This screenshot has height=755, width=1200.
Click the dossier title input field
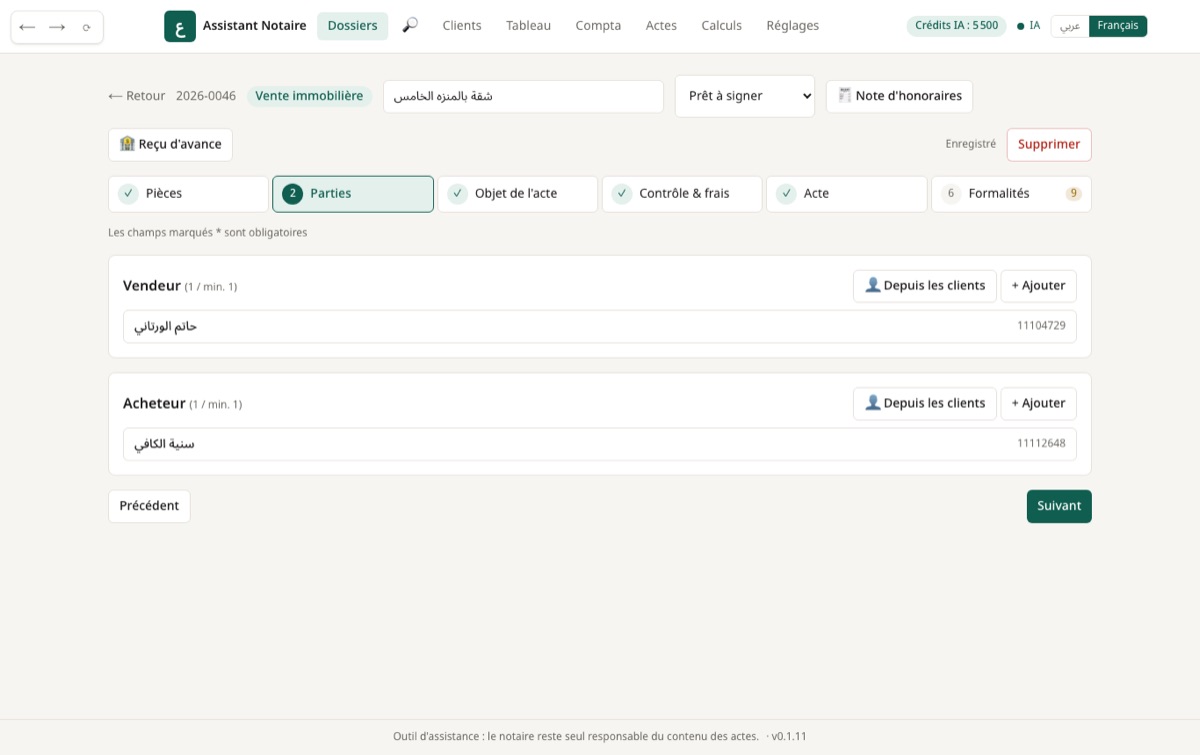tap(523, 96)
